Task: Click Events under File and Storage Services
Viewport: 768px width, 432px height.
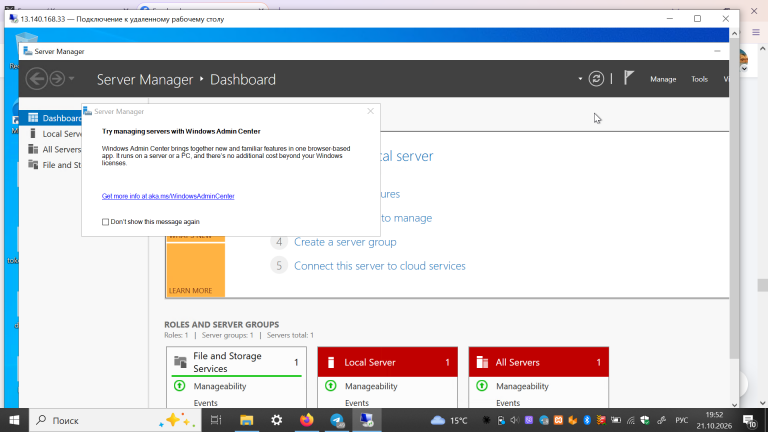Action: click(x=205, y=403)
